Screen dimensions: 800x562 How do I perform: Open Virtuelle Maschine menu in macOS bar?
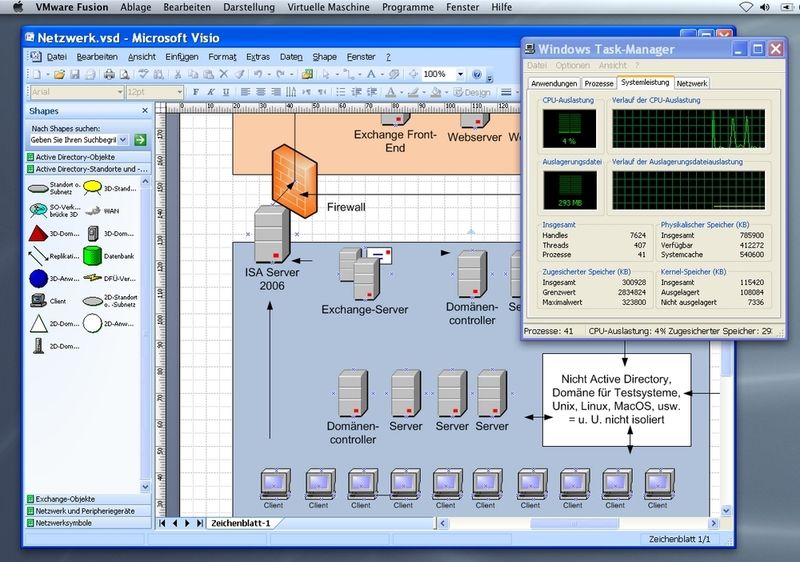[x=329, y=7]
